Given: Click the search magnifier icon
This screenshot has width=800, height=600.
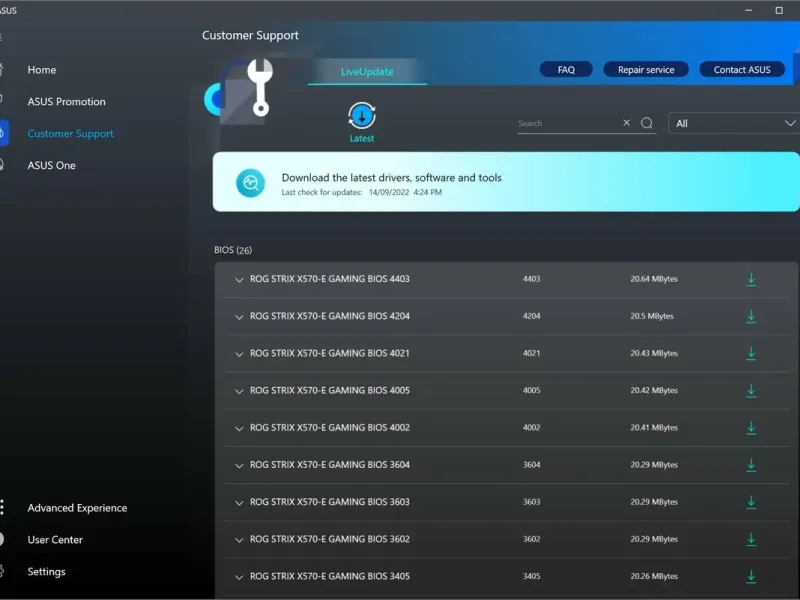Looking at the screenshot, I should coord(647,123).
